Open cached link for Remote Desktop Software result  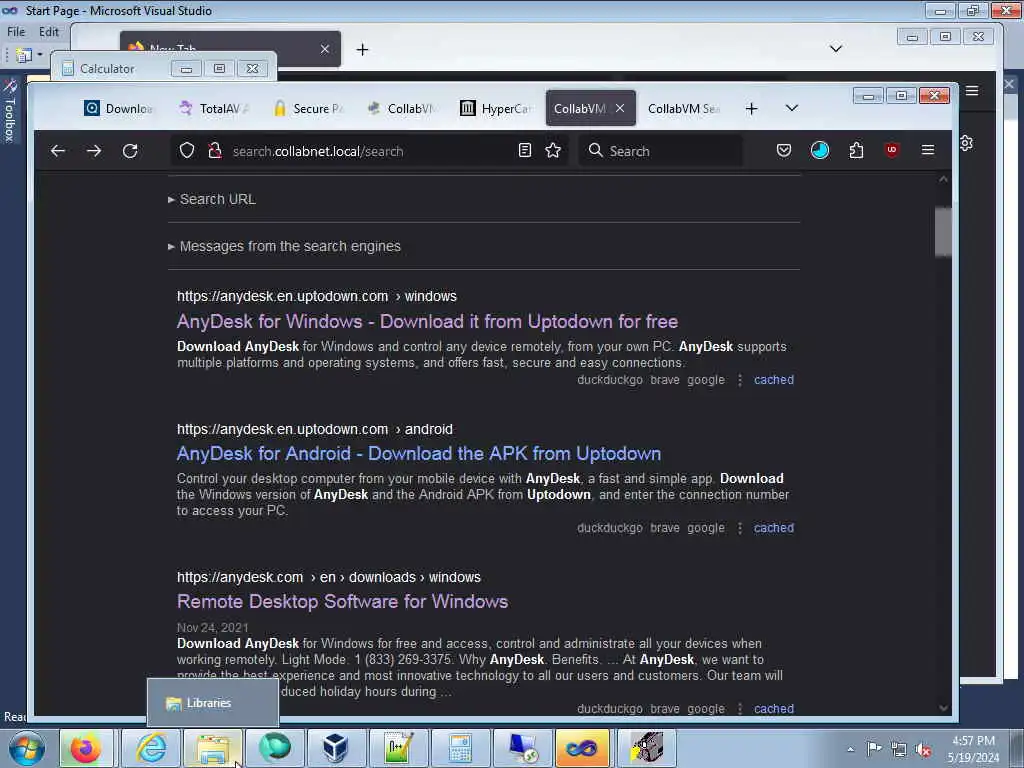pos(774,709)
